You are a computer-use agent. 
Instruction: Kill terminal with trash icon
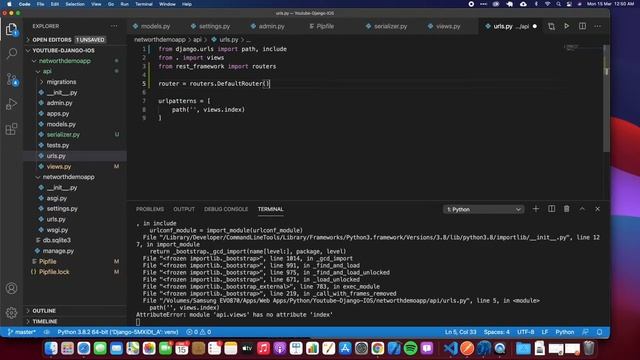click(x=567, y=209)
